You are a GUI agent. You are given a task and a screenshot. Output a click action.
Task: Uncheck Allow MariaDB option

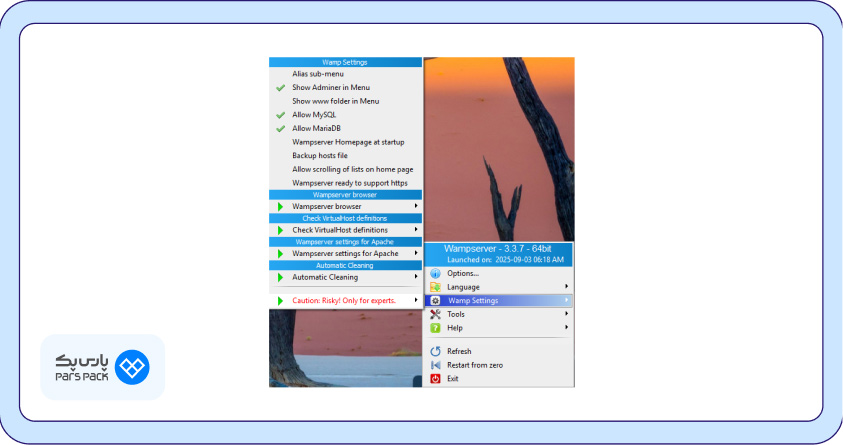point(345,128)
